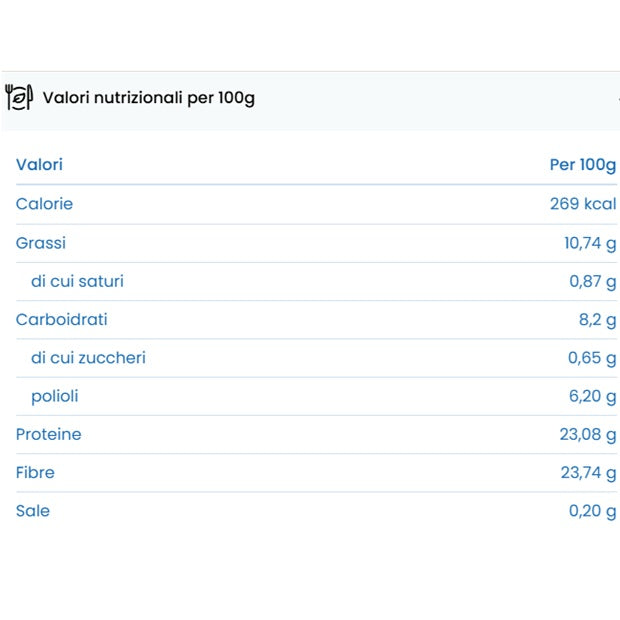Select the polioli row label
The height and width of the screenshot is (620, 620).
tap(54, 396)
